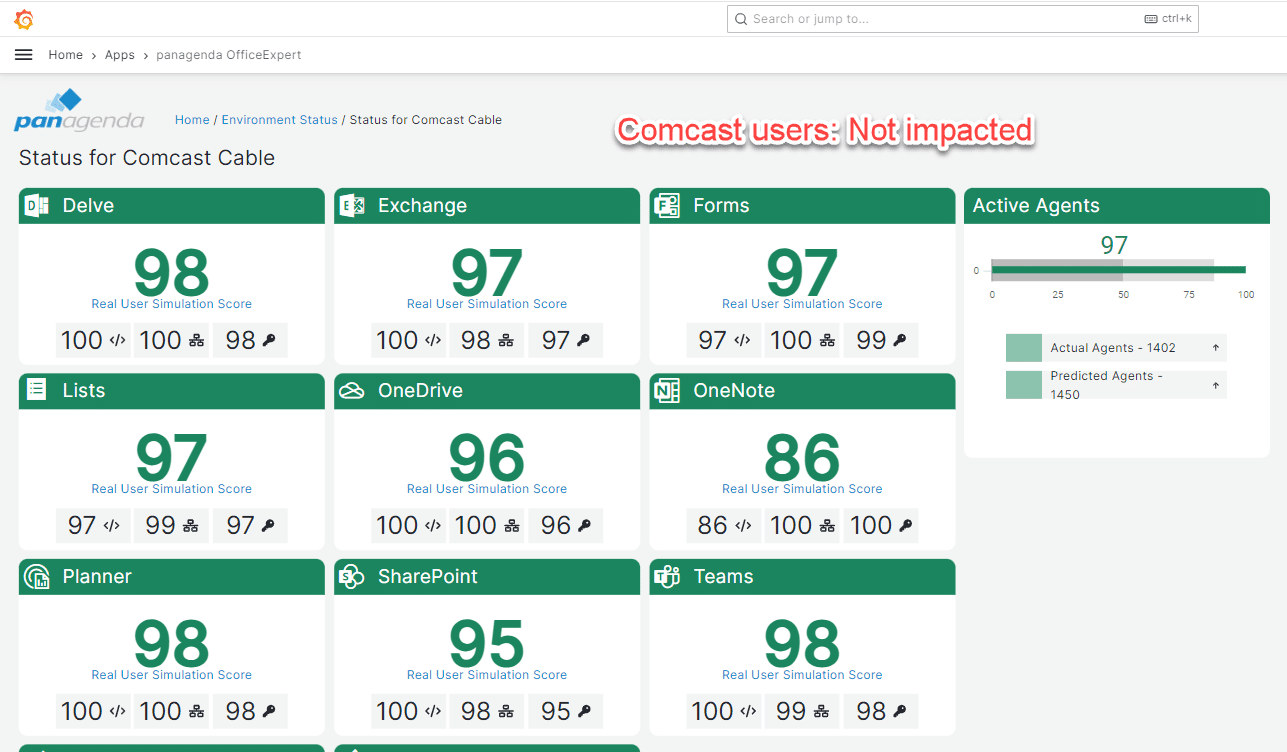Click the Forms app icon
The image size is (1287, 752).
pyautogui.click(x=667, y=206)
